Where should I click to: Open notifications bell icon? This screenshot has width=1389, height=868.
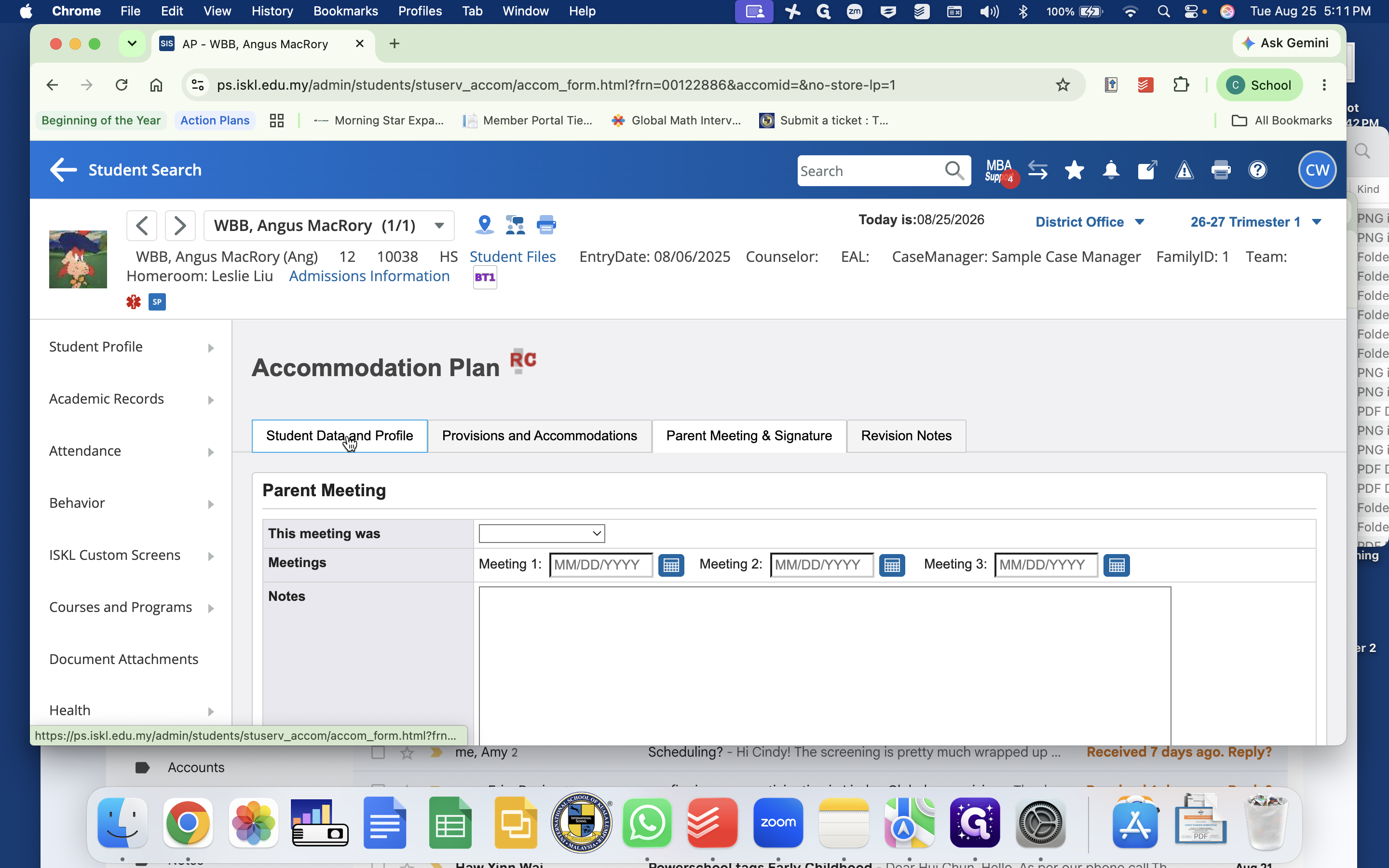1111,170
